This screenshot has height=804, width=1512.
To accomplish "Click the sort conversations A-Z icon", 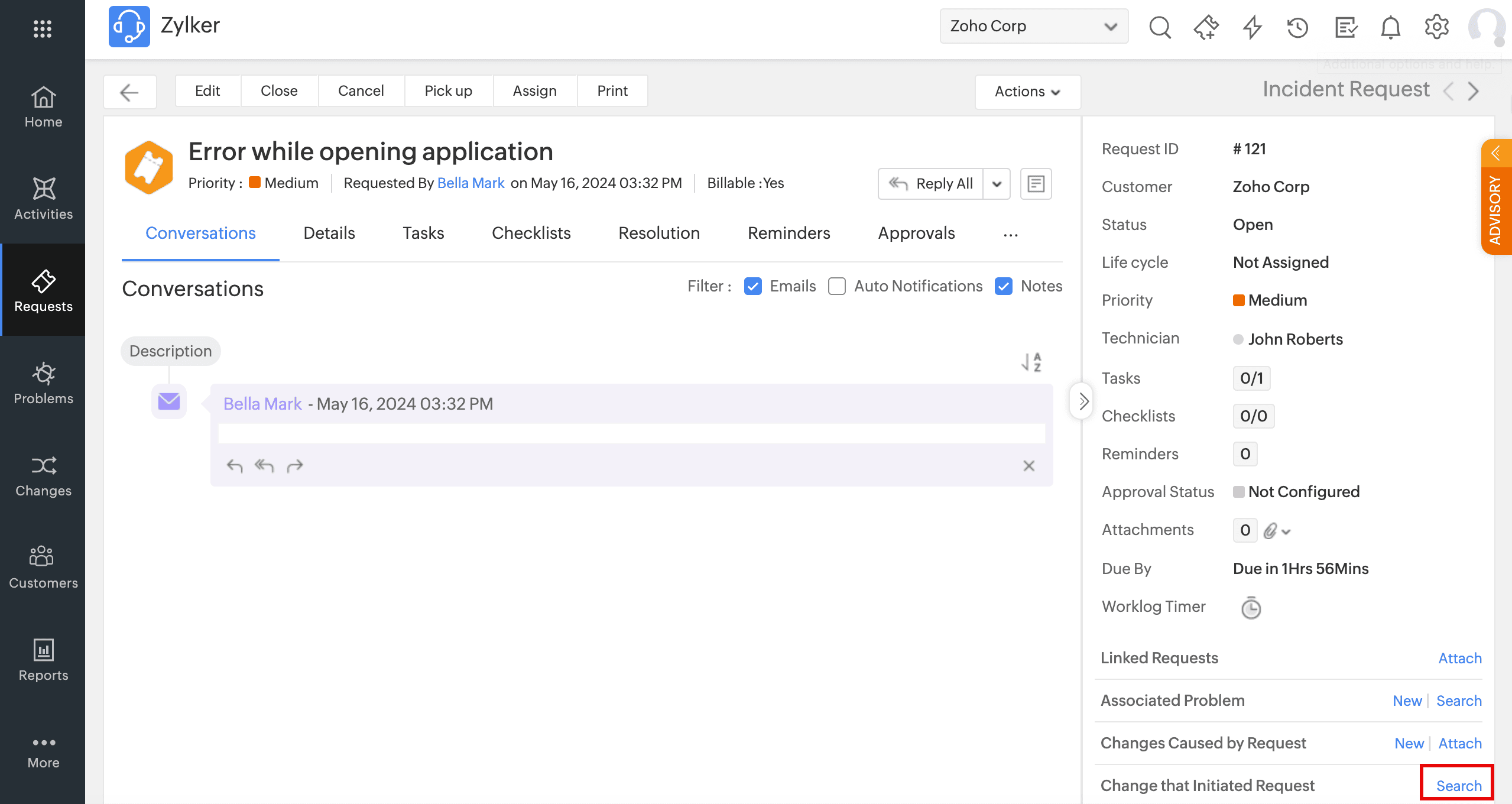I will (1031, 362).
